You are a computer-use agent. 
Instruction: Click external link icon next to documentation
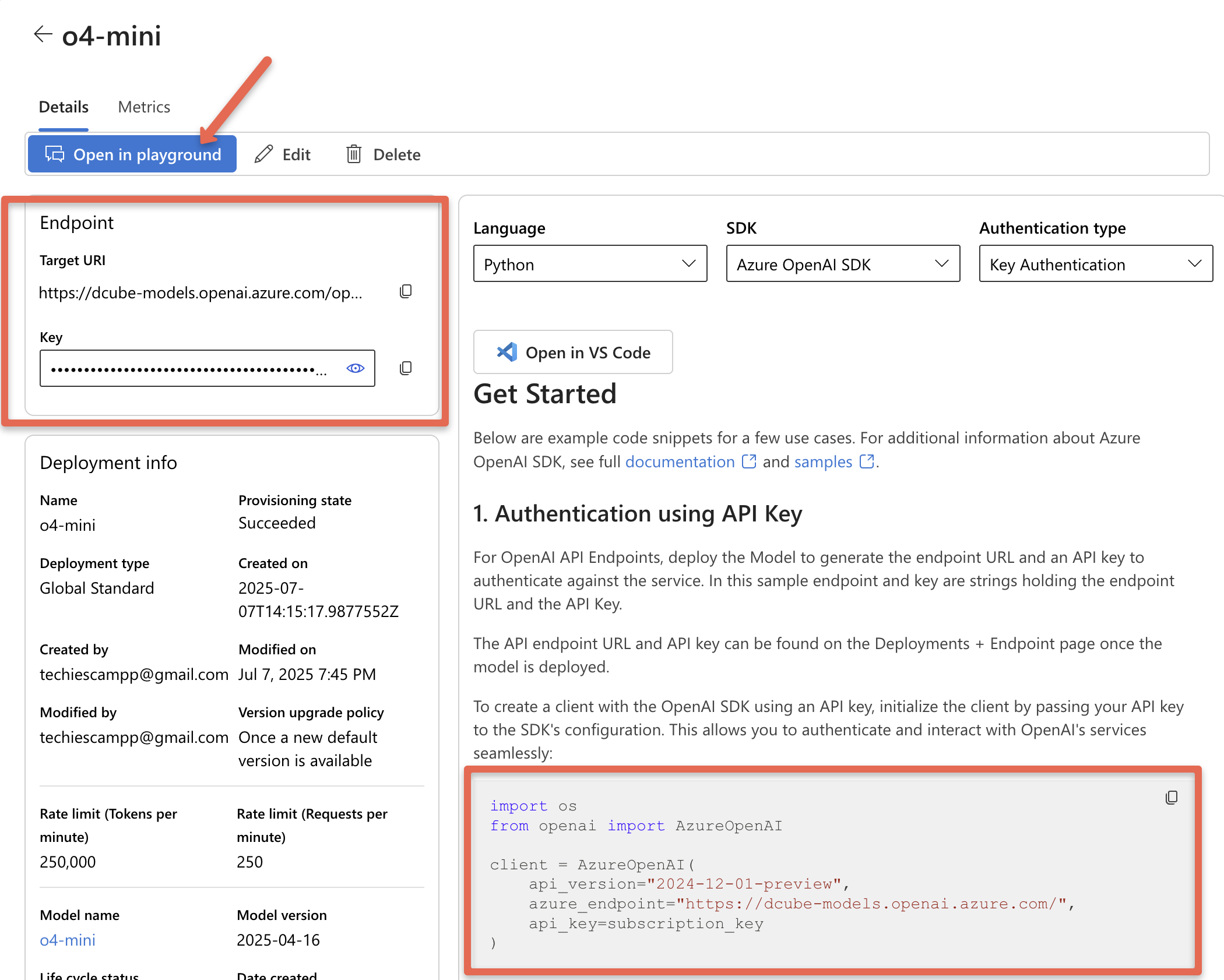[749, 461]
